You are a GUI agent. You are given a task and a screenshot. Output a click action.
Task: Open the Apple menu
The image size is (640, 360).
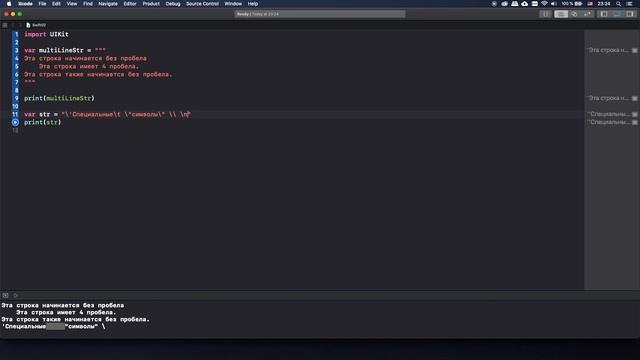[x=9, y=4]
